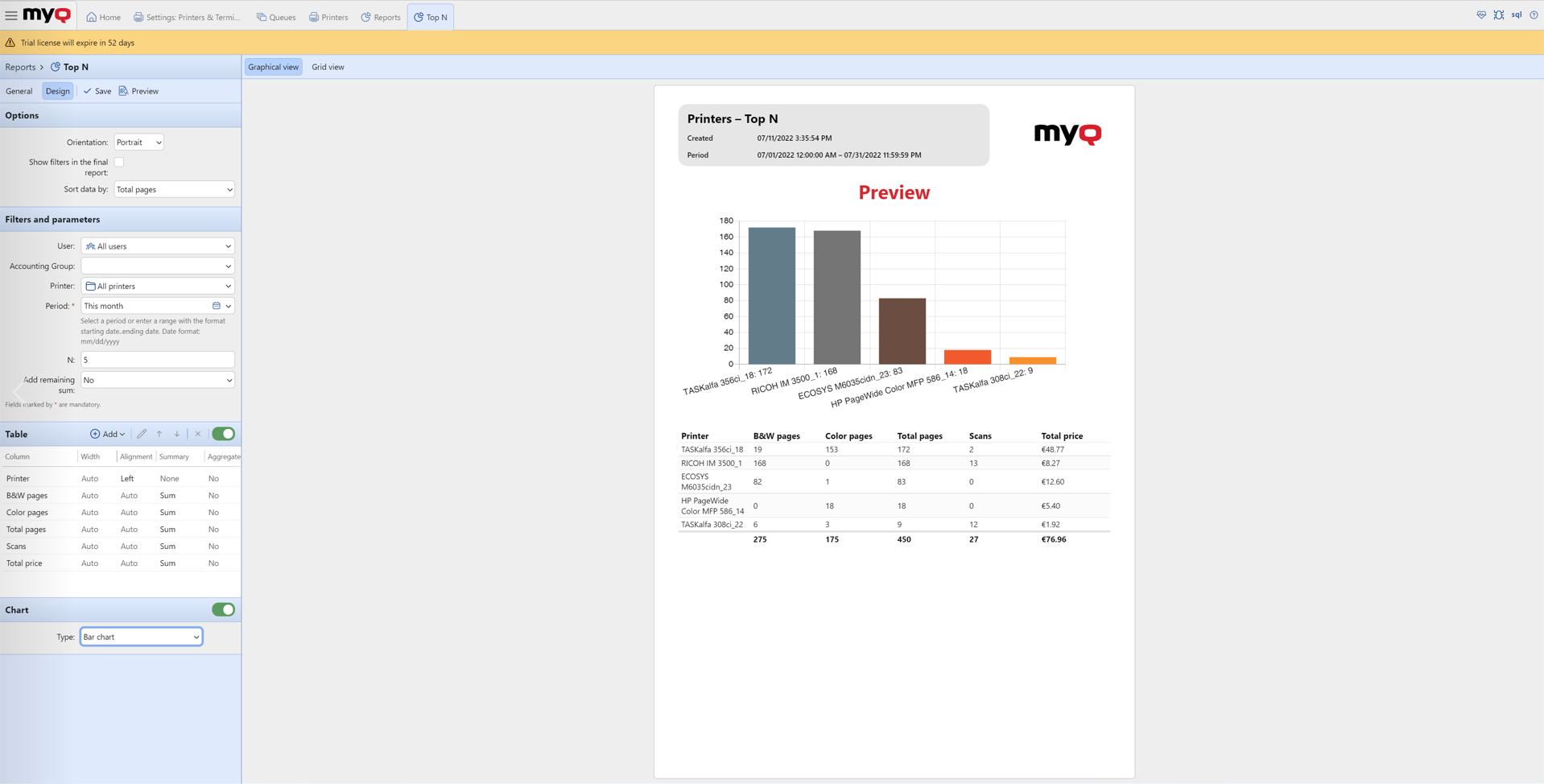This screenshot has width=1544, height=784.
Task: Open the Printer filter dropdown
Action: (x=158, y=287)
